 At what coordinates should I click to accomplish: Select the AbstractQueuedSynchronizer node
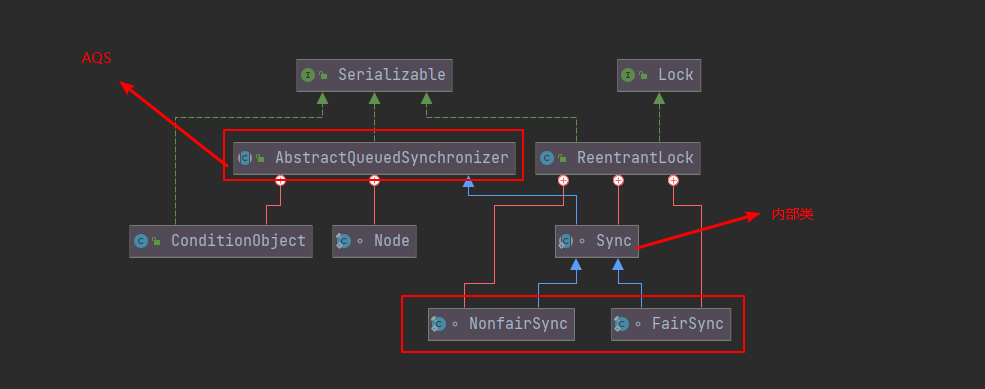click(374, 158)
